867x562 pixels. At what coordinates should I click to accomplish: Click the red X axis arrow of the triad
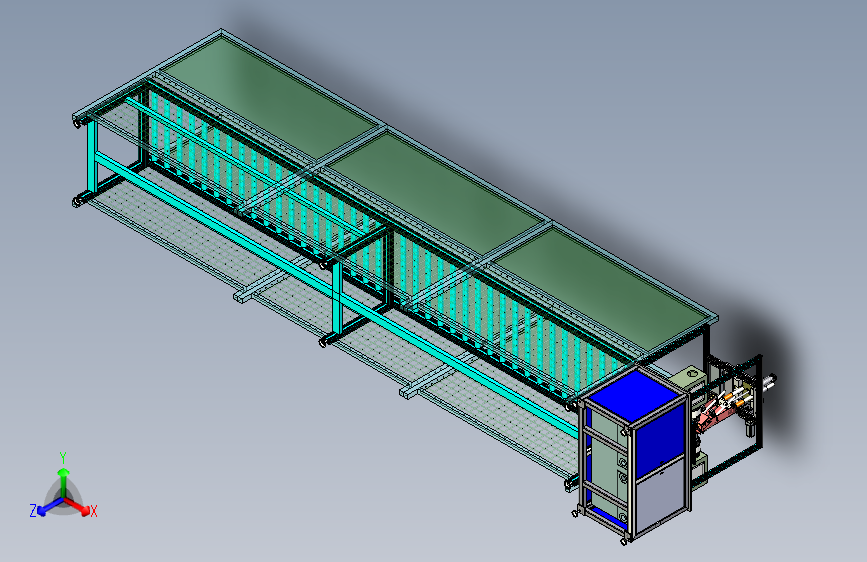click(x=77, y=506)
